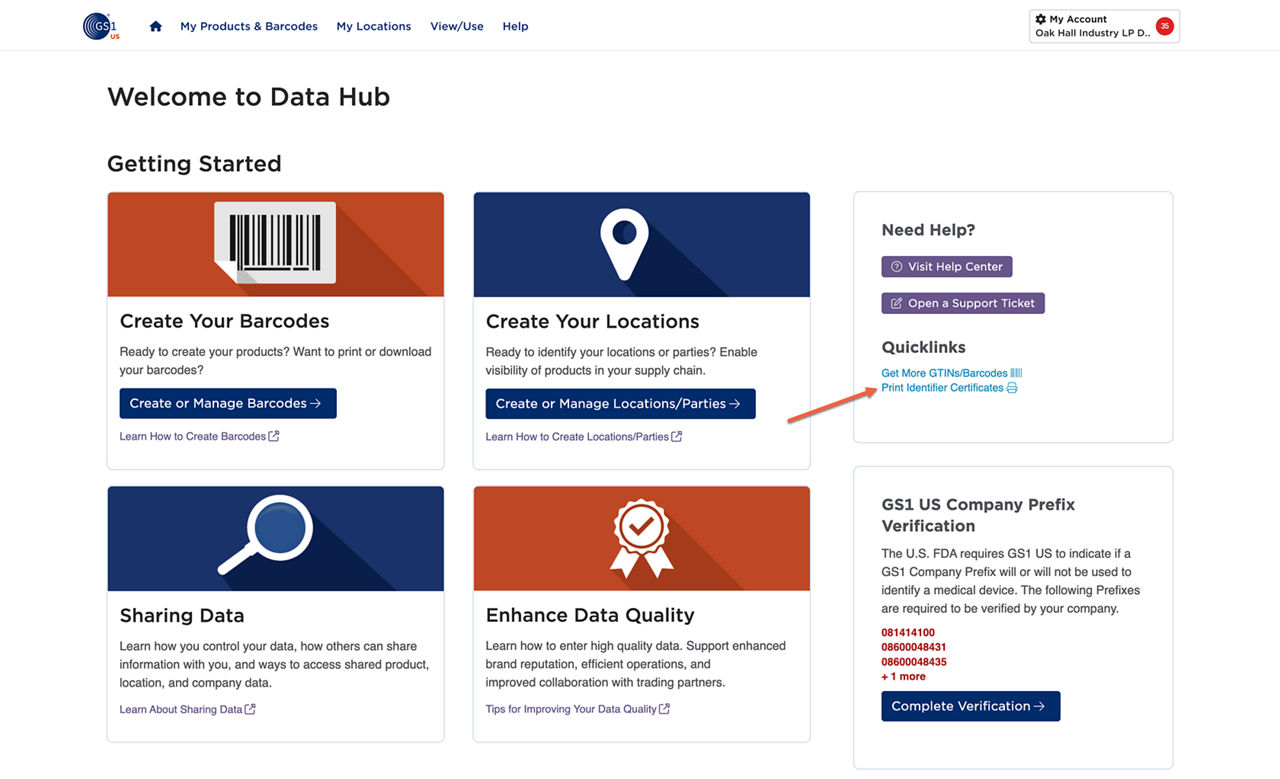Open the Help menu in navigation
The width and height of the screenshot is (1280, 779).
[515, 26]
